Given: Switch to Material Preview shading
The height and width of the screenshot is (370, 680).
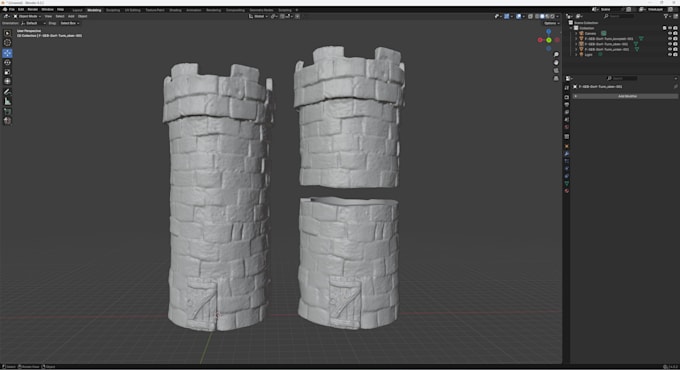Looking at the screenshot, I should click(547, 16).
